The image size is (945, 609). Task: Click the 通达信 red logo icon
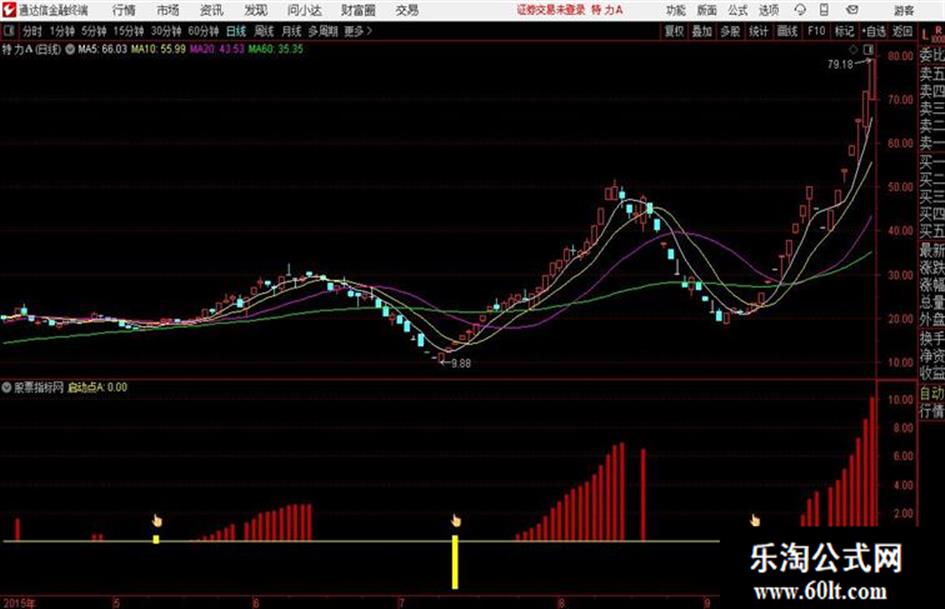pyautogui.click(x=8, y=10)
